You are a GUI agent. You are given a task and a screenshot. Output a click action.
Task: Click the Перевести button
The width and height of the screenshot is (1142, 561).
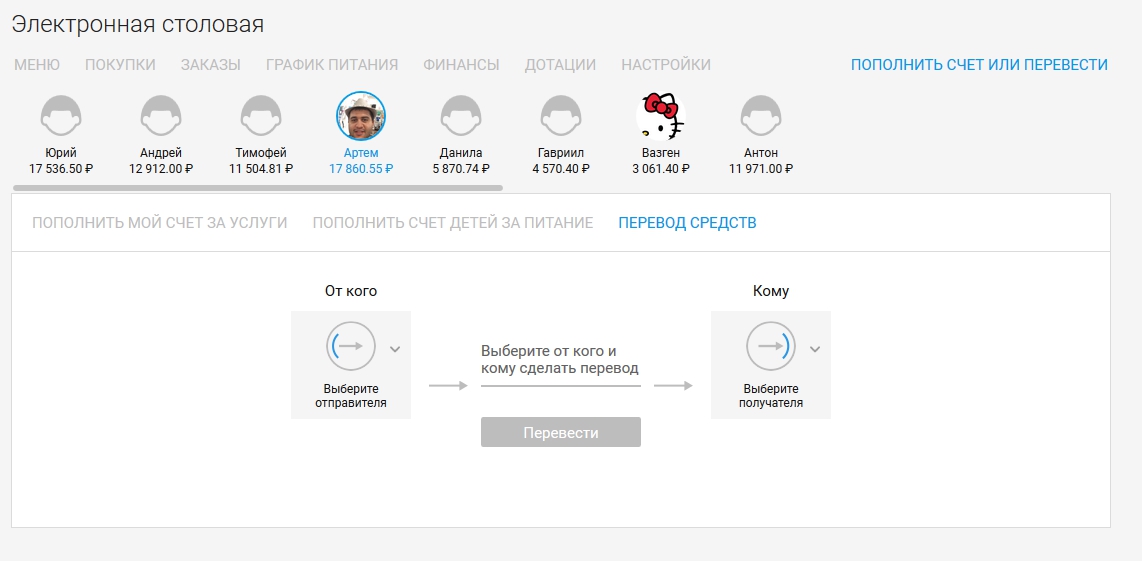[561, 432]
